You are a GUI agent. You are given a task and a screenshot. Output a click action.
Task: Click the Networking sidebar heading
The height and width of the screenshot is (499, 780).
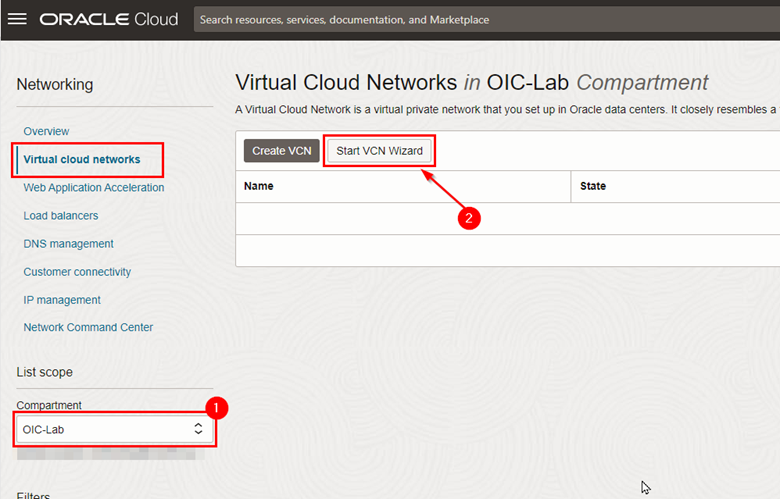(55, 84)
